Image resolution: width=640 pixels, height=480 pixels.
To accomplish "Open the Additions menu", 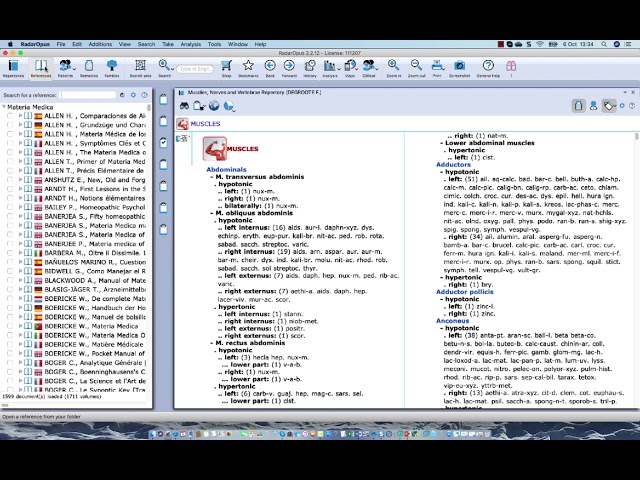I will pyautogui.click(x=100, y=44).
